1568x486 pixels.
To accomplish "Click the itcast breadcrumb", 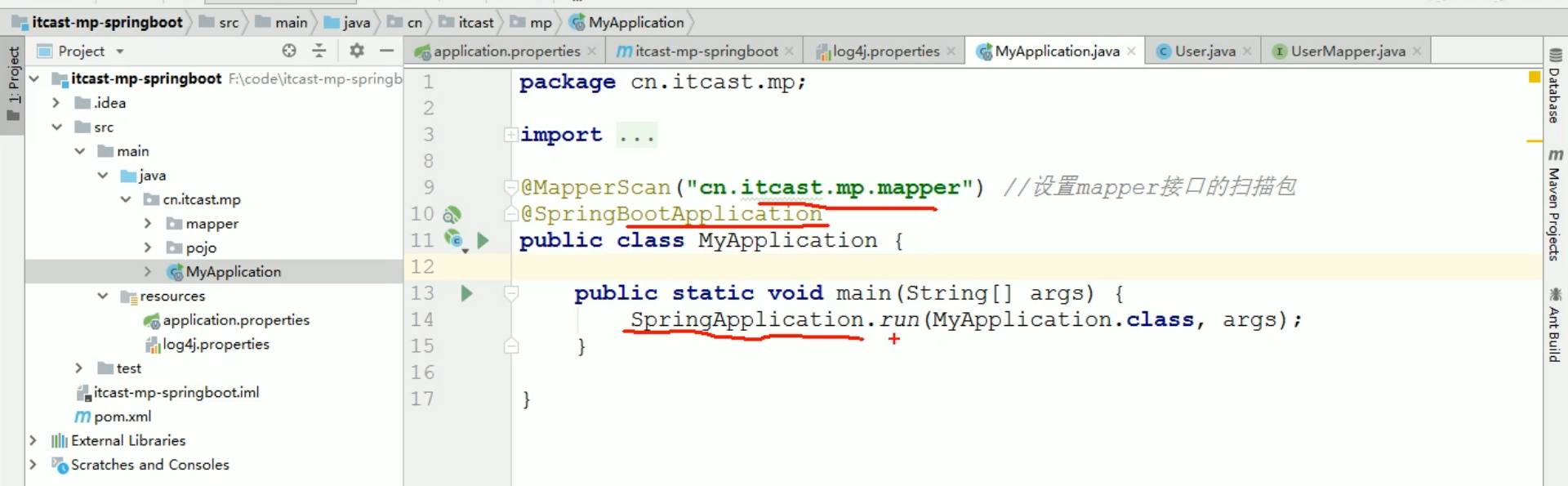I will point(466,22).
